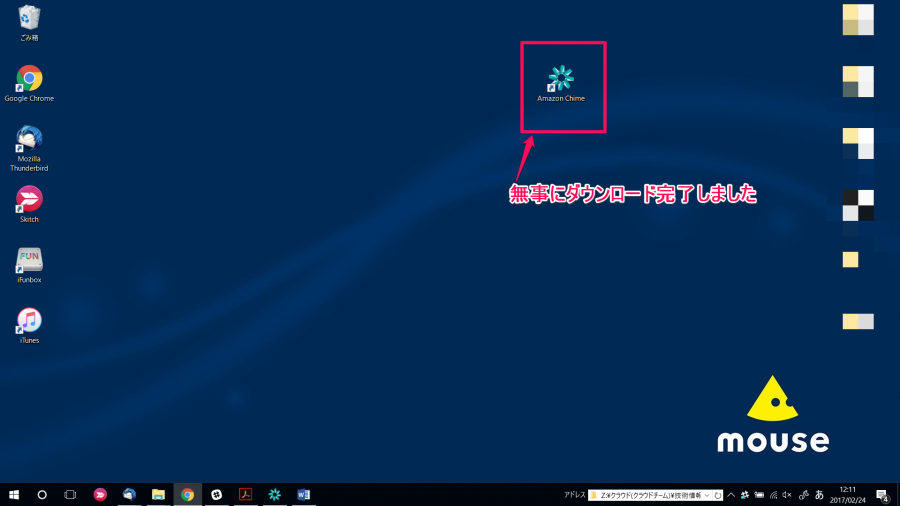Viewport: 900px width, 506px height.
Task: Select the Skitch desktop shortcut
Action: [29, 204]
